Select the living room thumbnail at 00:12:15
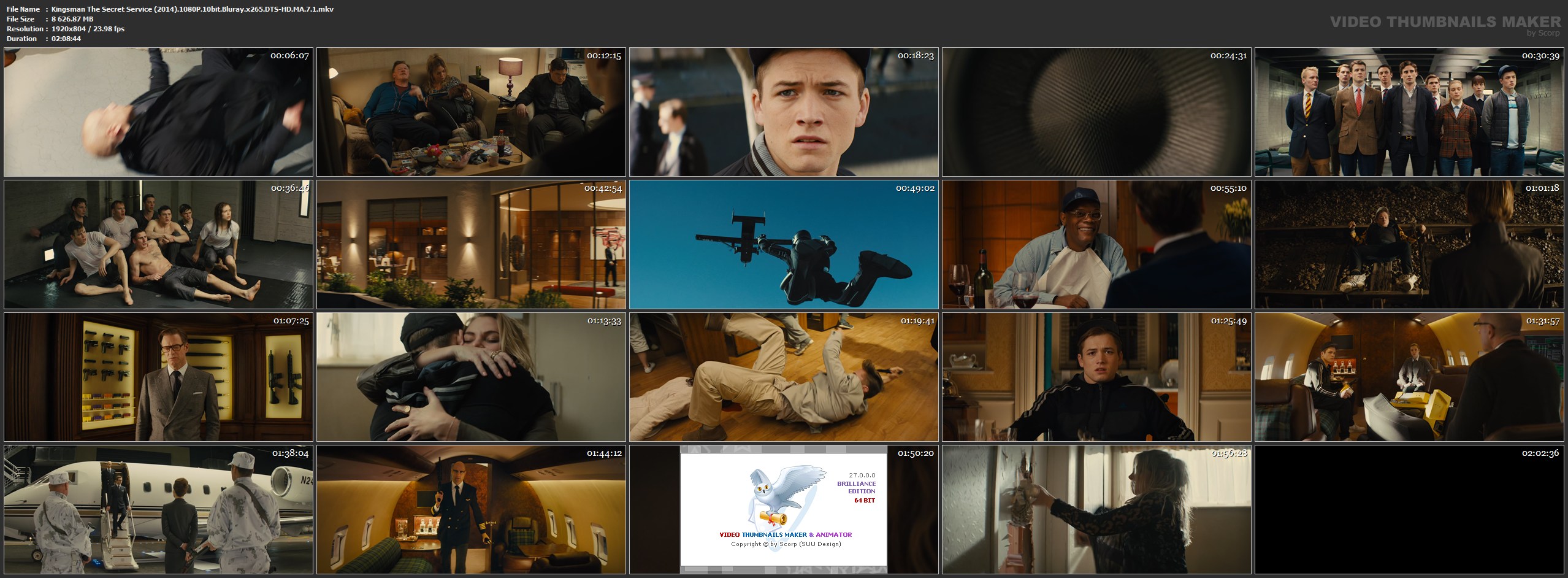Viewport: 1568px width, 578px height. pyautogui.click(x=471, y=112)
